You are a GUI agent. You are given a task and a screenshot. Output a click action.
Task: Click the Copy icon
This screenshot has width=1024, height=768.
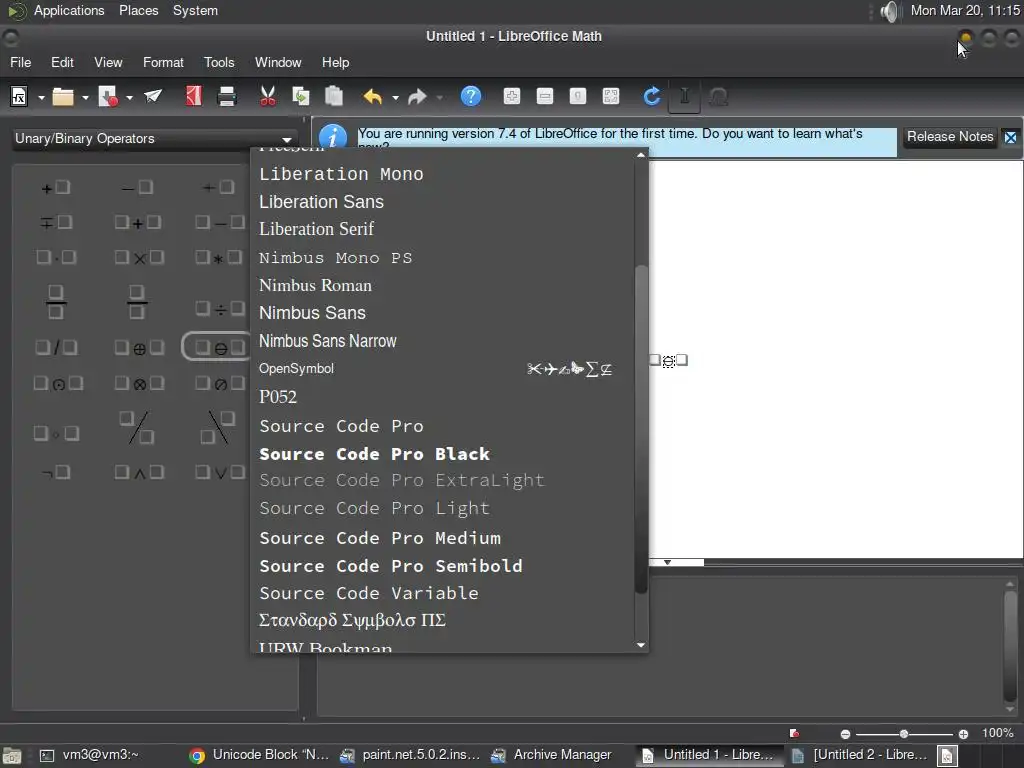coord(301,97)
